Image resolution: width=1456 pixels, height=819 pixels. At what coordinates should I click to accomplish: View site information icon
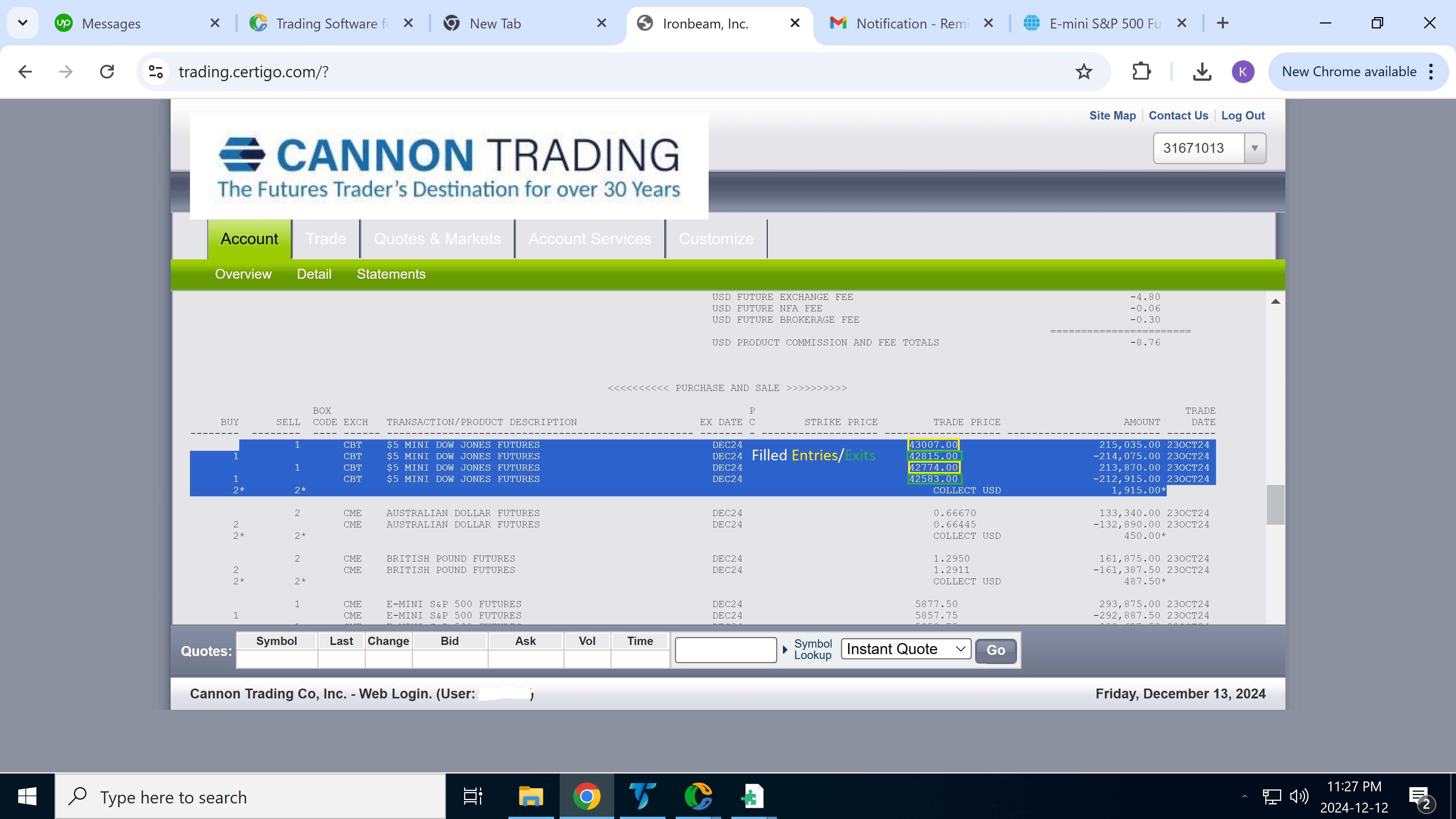155,72
